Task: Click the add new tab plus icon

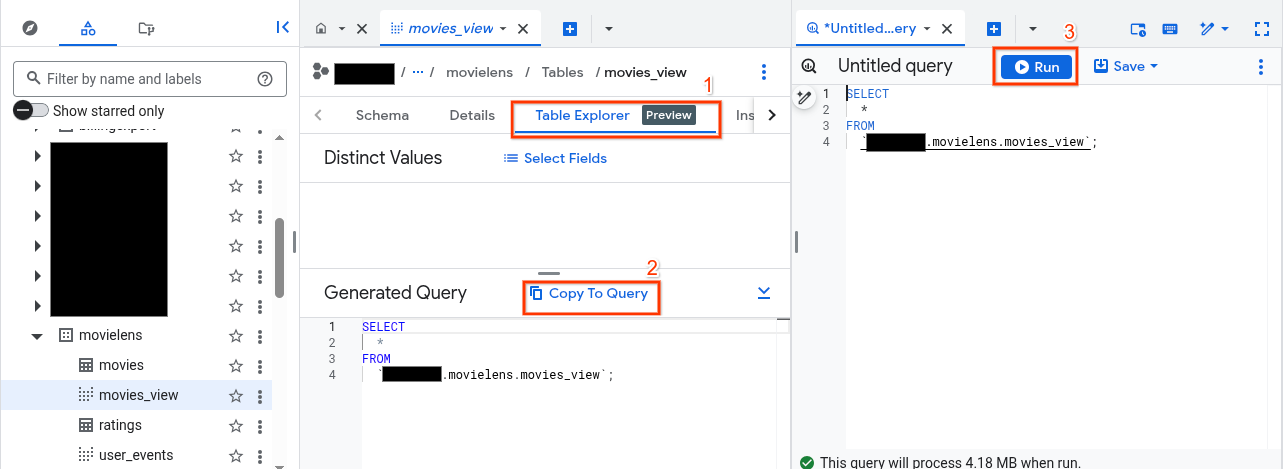Action: pos(570,29)
